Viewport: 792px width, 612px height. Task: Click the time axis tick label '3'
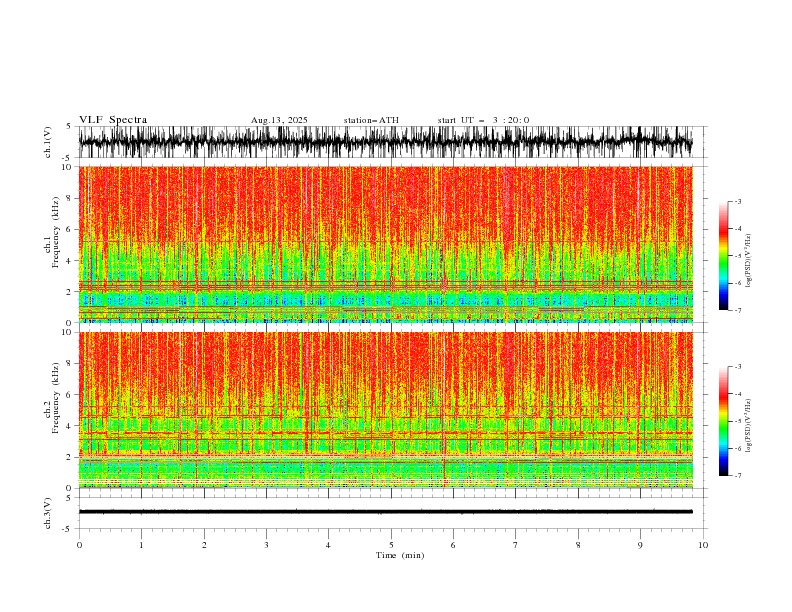tap(266, 545)
